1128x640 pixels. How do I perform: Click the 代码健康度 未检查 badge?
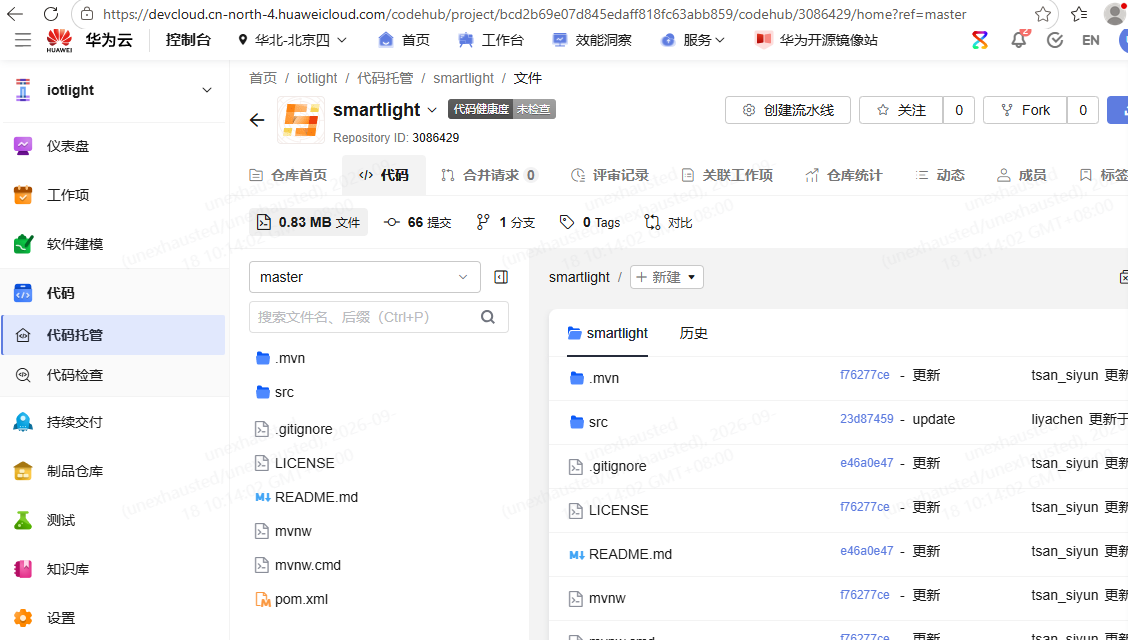(501, 109)
